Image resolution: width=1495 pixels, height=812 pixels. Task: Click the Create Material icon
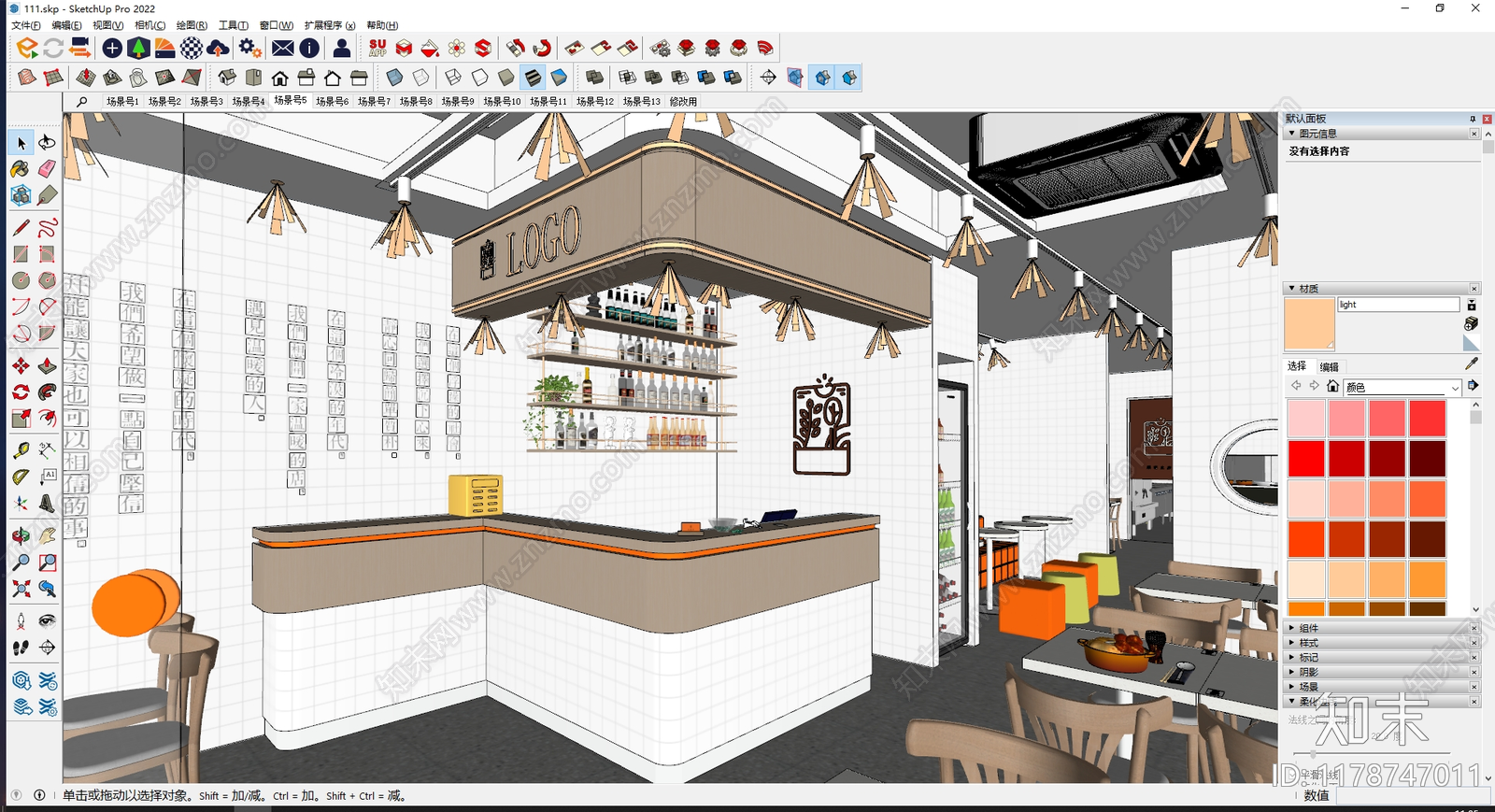[1472, 323]
